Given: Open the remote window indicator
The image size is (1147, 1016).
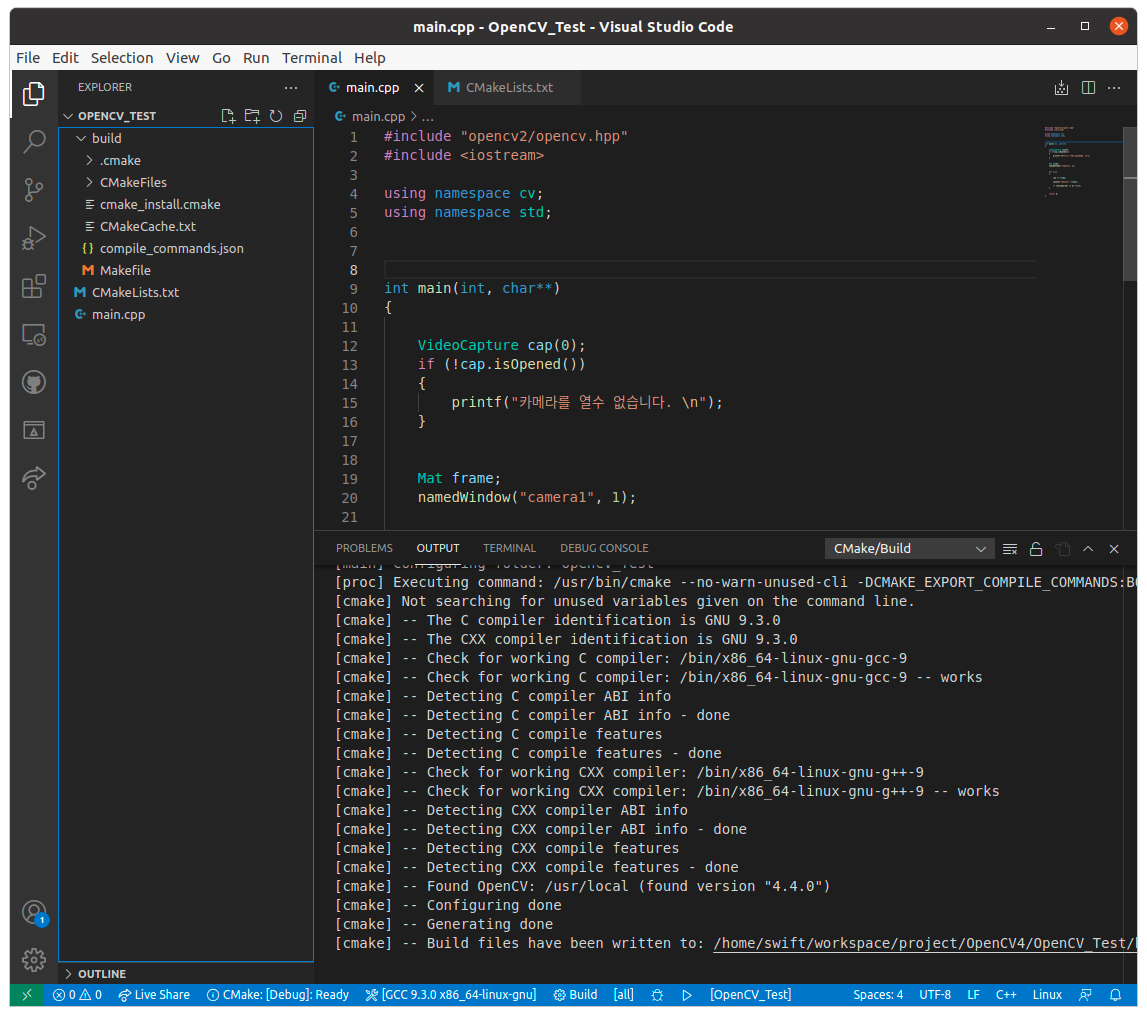Looking at the screenshot, I should pos(27,995).
